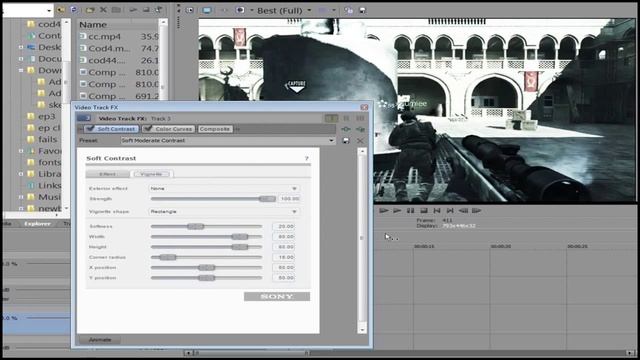Switch to the Vignette tab

[x=151, y=174]
